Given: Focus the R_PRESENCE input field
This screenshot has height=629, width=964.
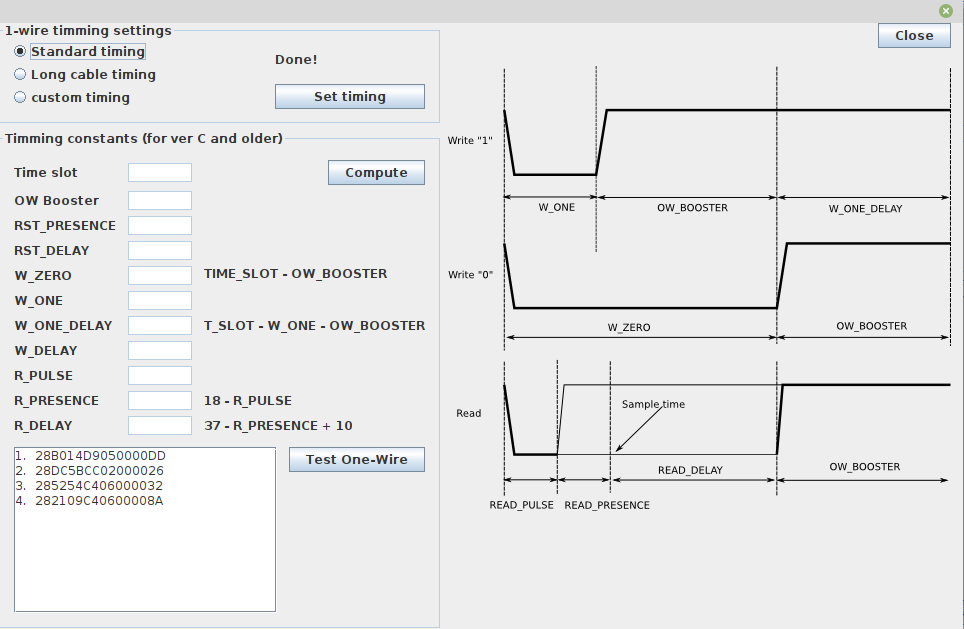Looking at the screenshot, I should [160, 400].
